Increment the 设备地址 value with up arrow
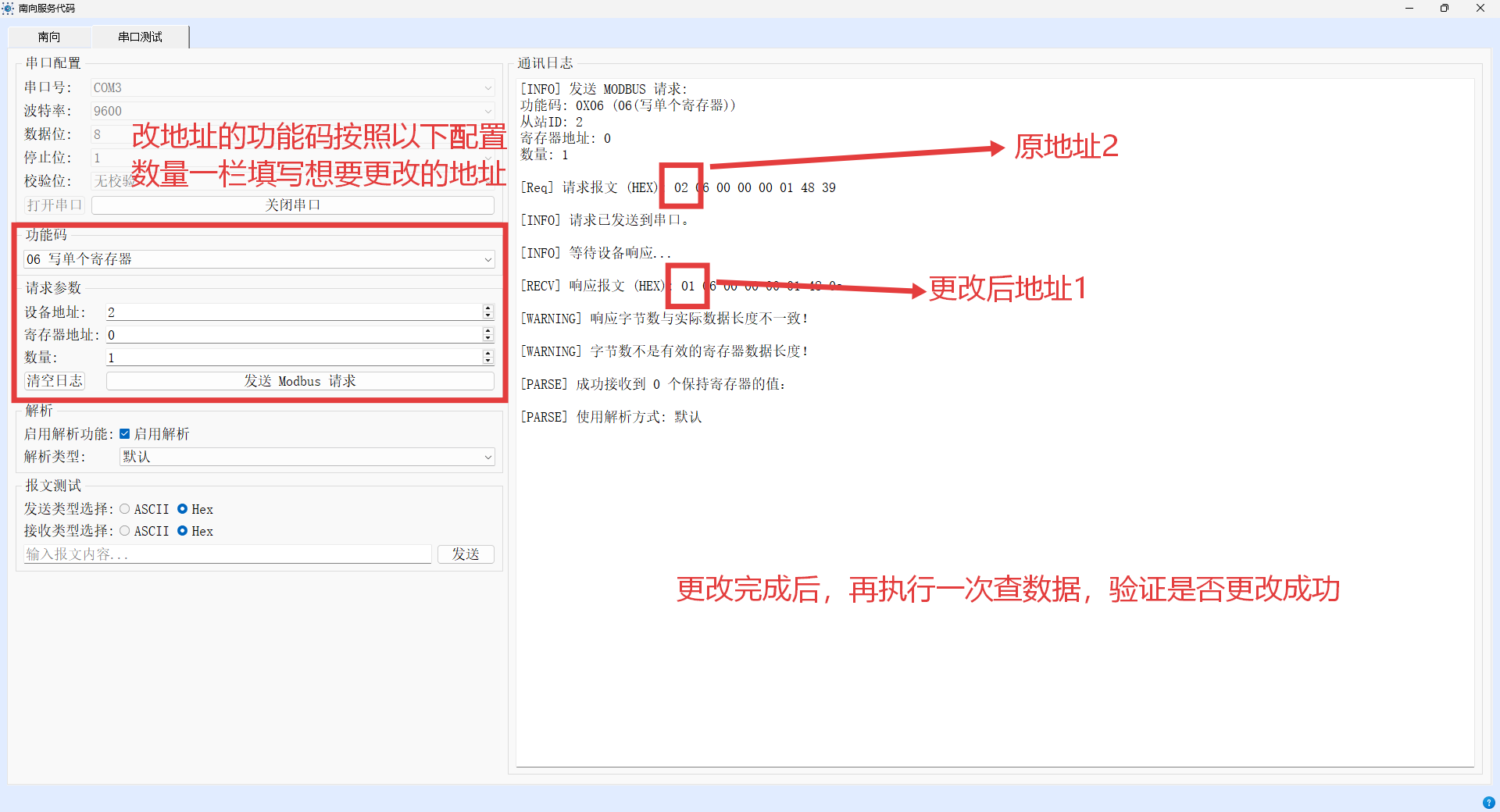1500x812 pixels. pos(487,308)
